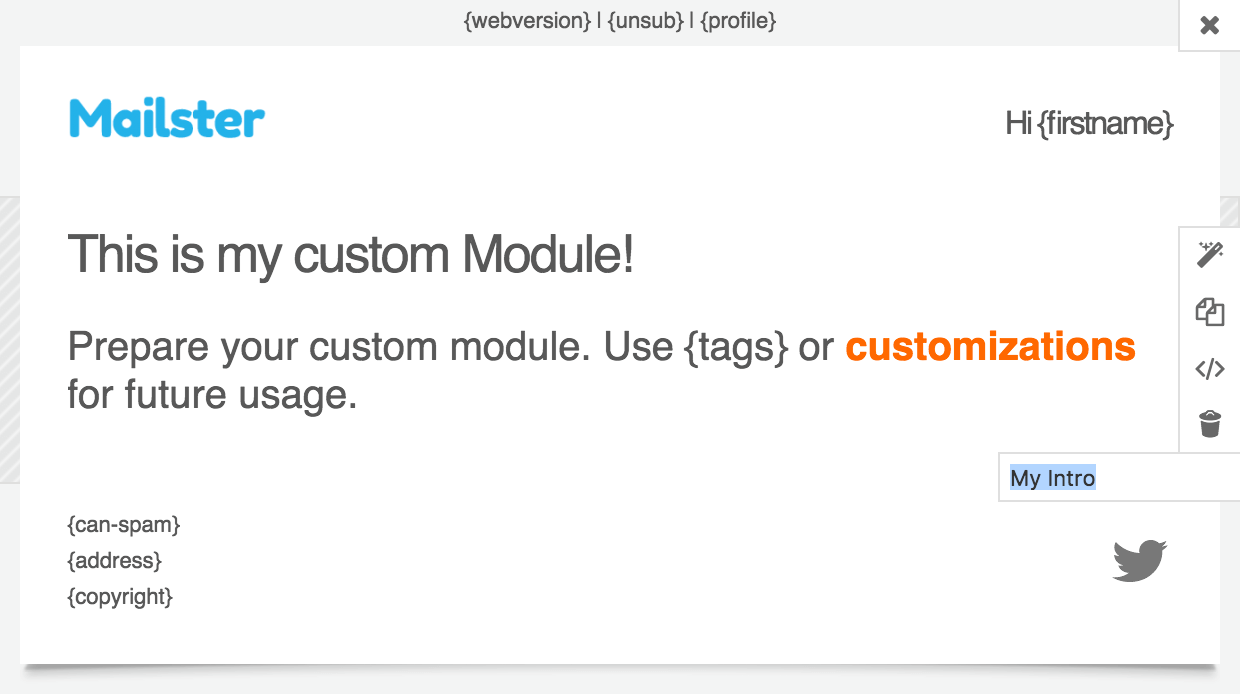Duplicate the module with the copy icon
1240x694 pixels.
pyautogui.click(x=1210, y=312)
